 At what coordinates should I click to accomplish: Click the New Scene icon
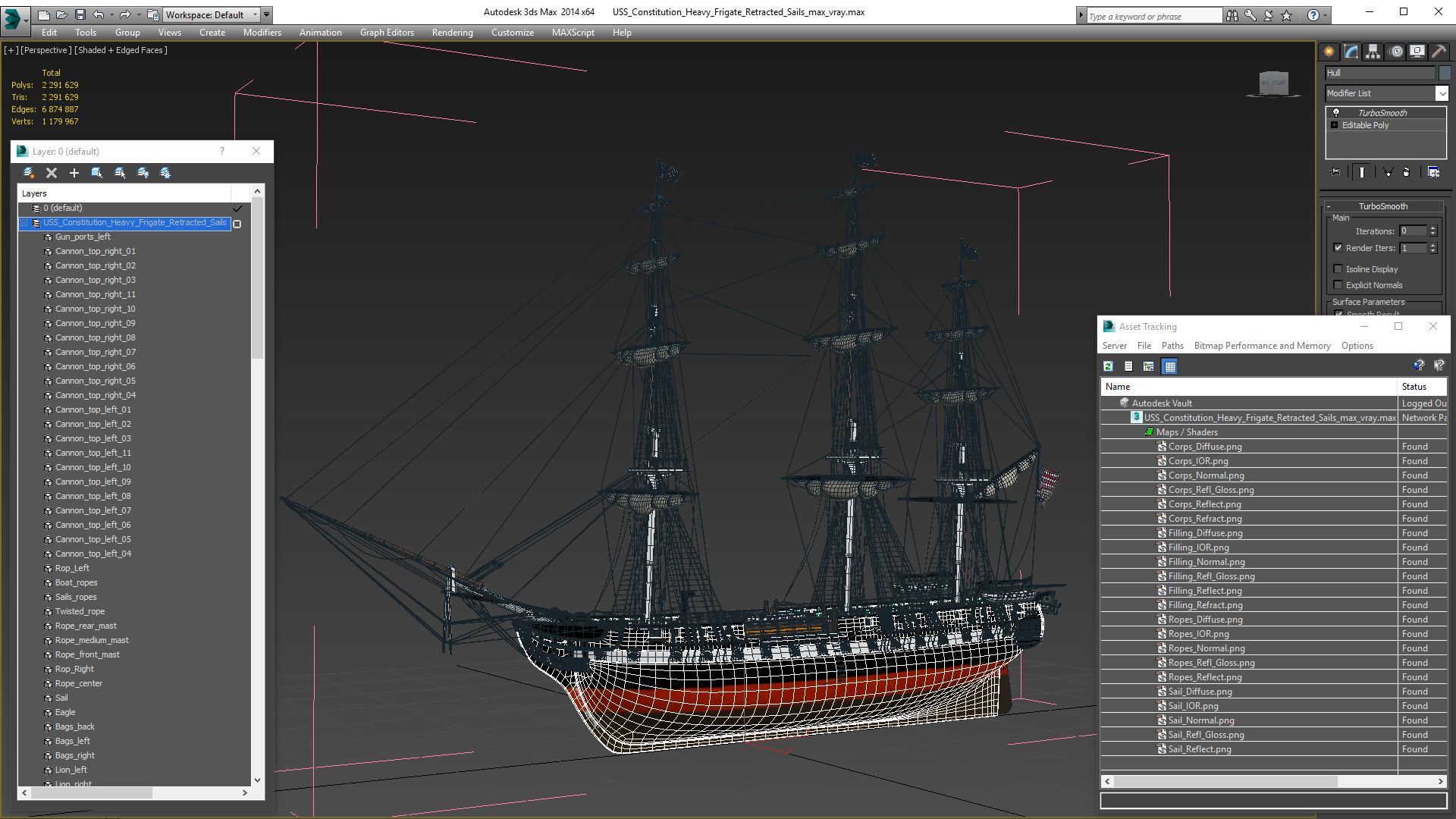point(44,14)
